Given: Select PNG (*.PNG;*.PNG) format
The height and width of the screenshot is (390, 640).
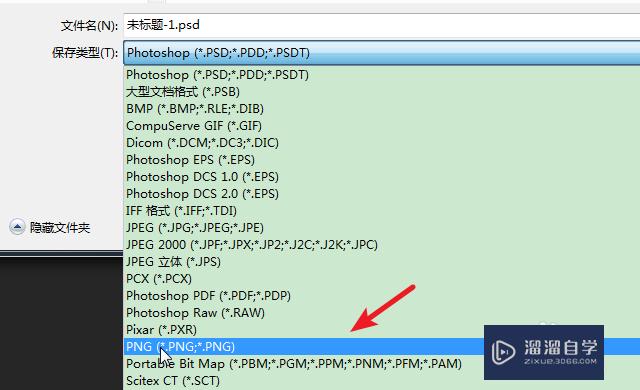Looking at the screenshot, I should (382, 347).
